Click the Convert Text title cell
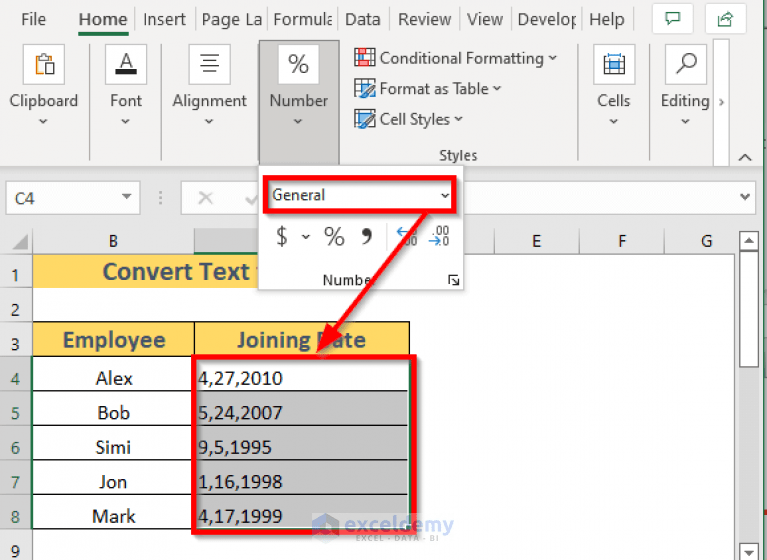The height and width of the screenshot is (560, 767). coord(145,272)
